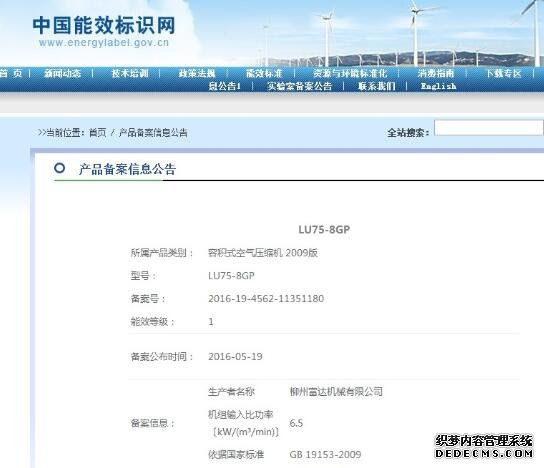Switch to the English version link

coord(438,86)
